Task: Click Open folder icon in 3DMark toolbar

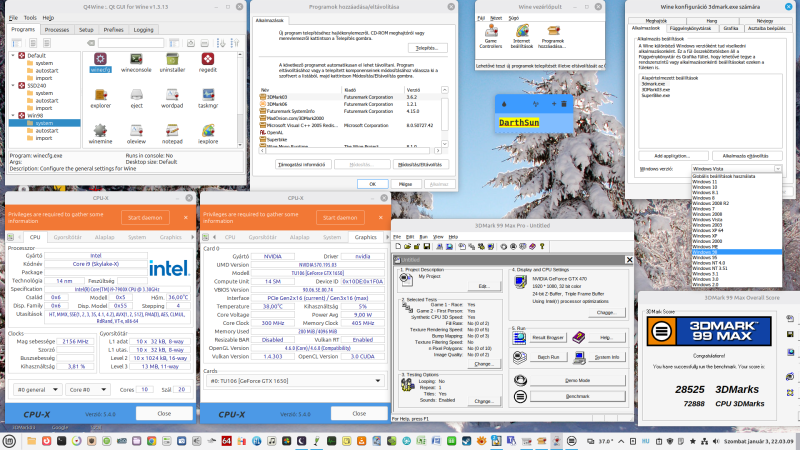Action: (x=407, y=246)
